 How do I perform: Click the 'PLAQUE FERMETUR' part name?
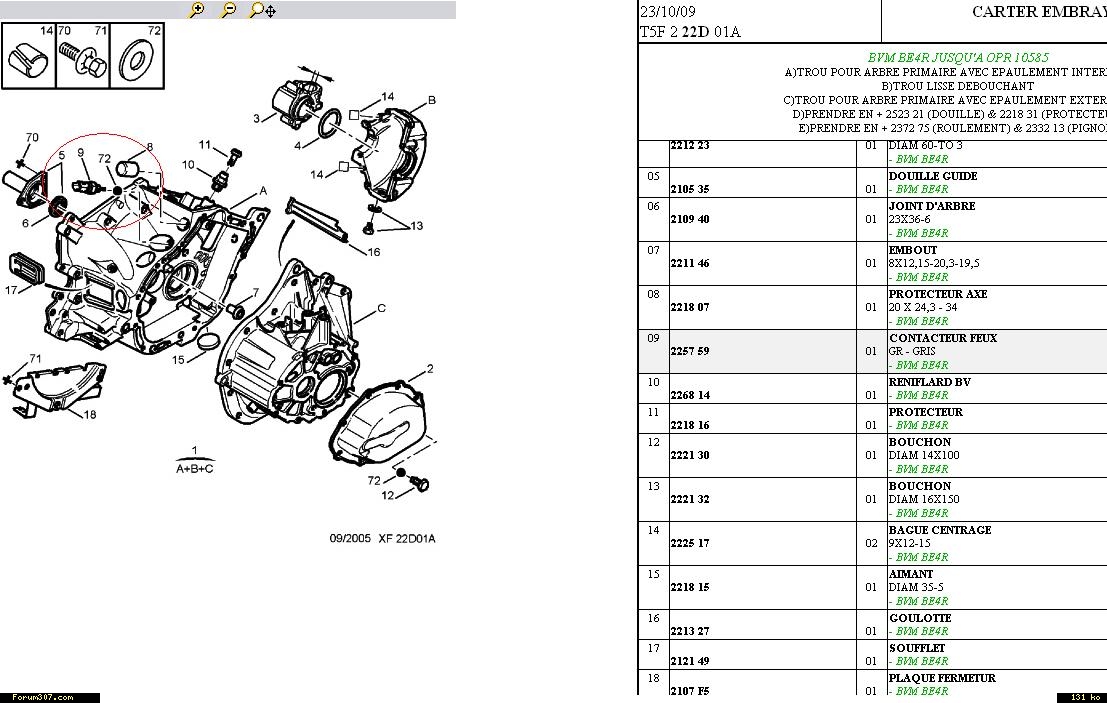coord(942,678)
